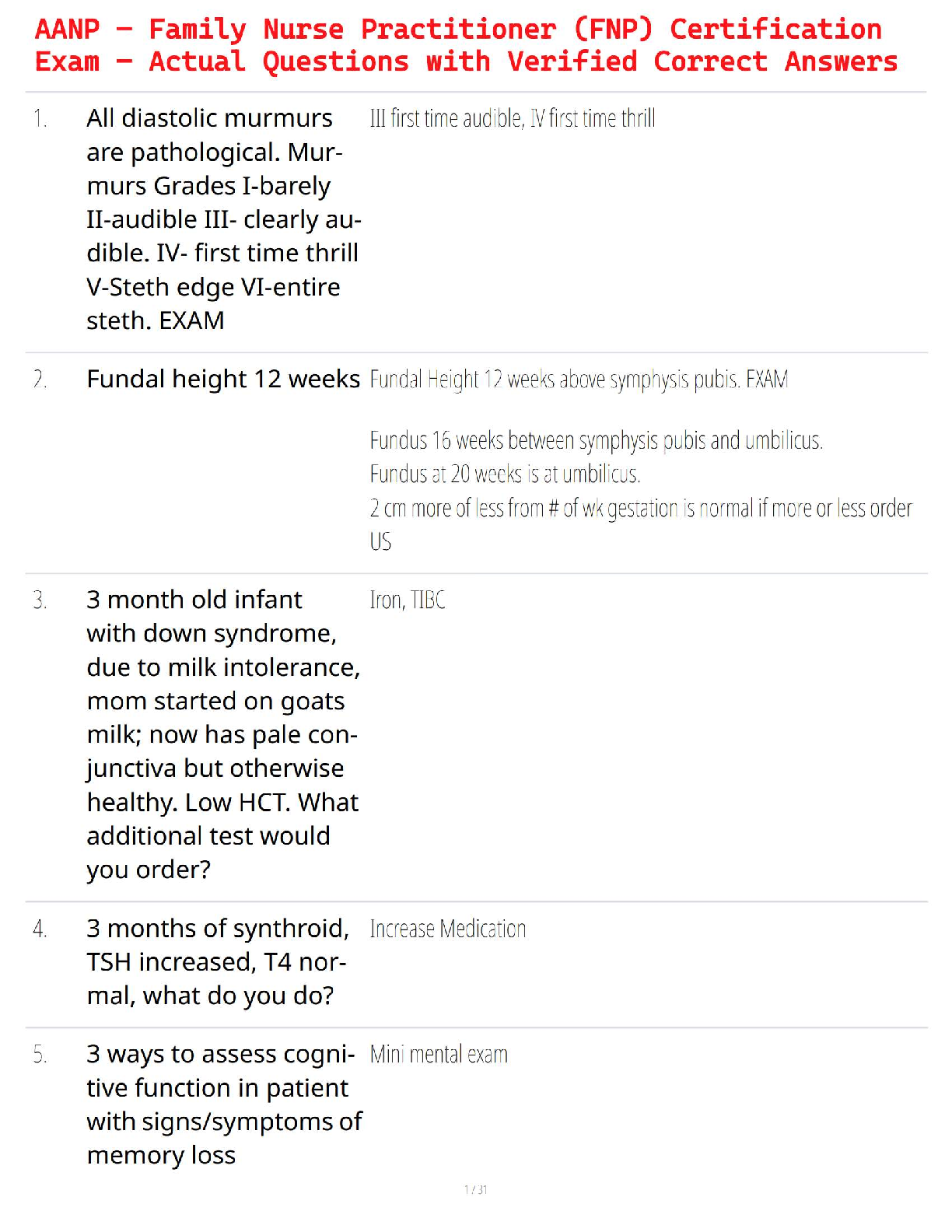Click the cognitive function question text
Viewport: 952px width, 1232px height.
click(x=224, y=1104)
